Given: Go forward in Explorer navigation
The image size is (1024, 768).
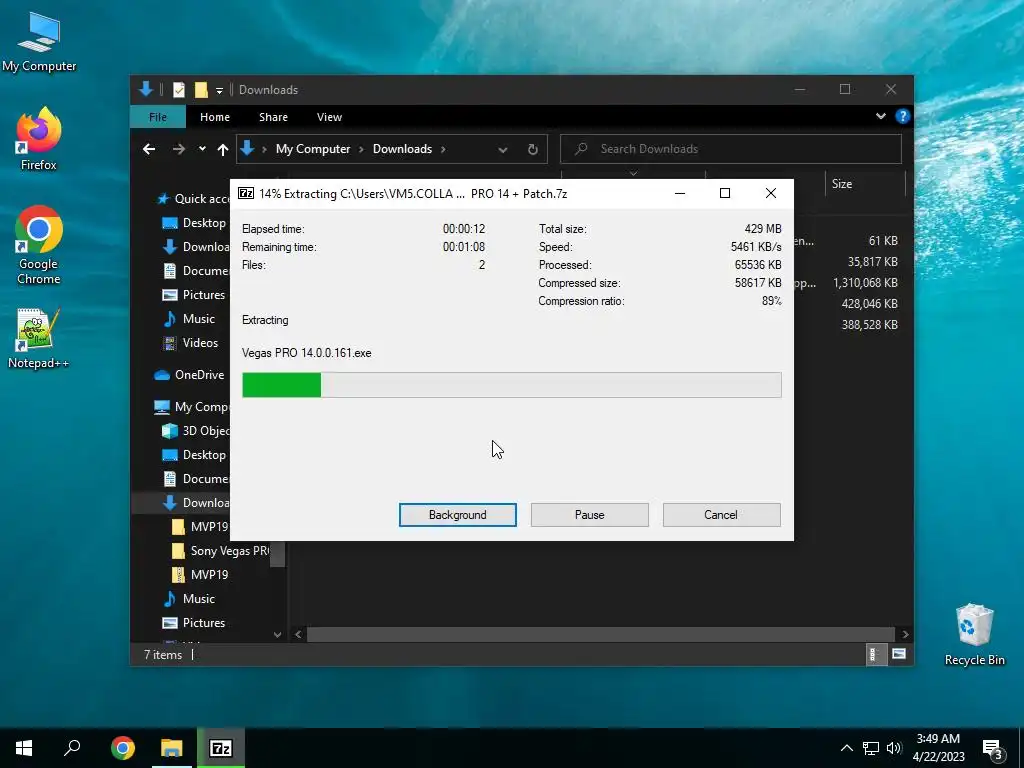Looking at the screenshot, I should pyautogui.click(x=178, y=149).
